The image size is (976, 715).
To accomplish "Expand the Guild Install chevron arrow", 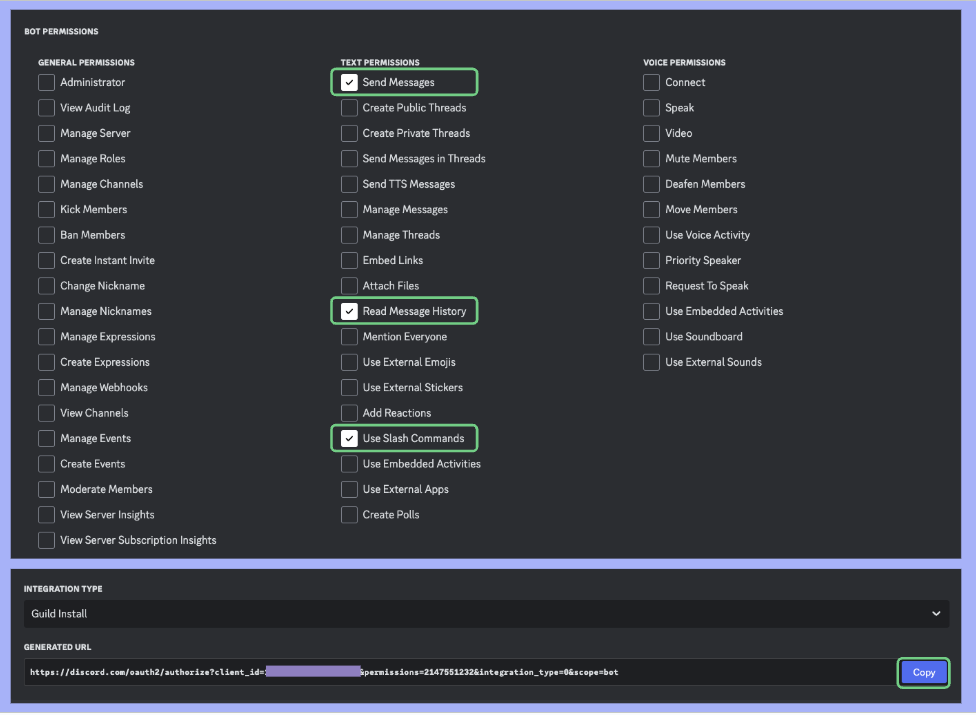I will pos(936,614).
